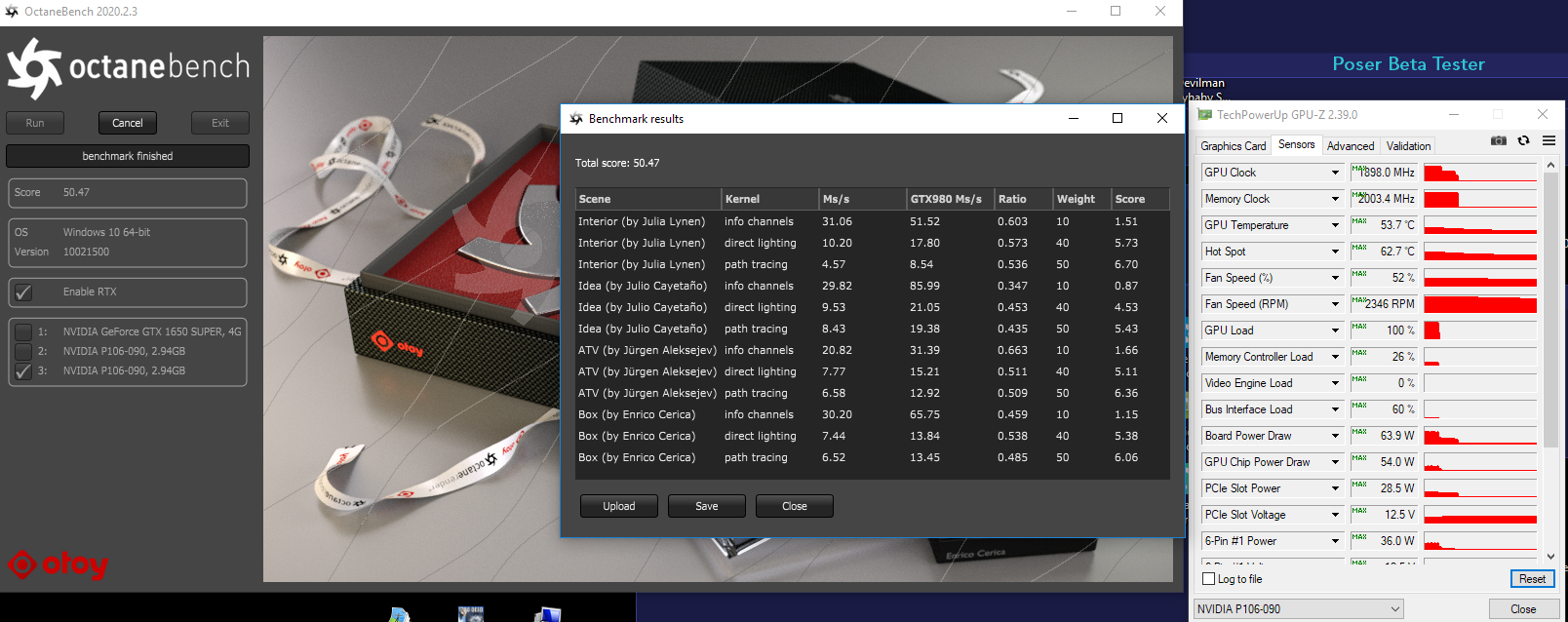Click the Exit button in OctaneBench
The image size is (1568, 622).
tap(220, 123)
